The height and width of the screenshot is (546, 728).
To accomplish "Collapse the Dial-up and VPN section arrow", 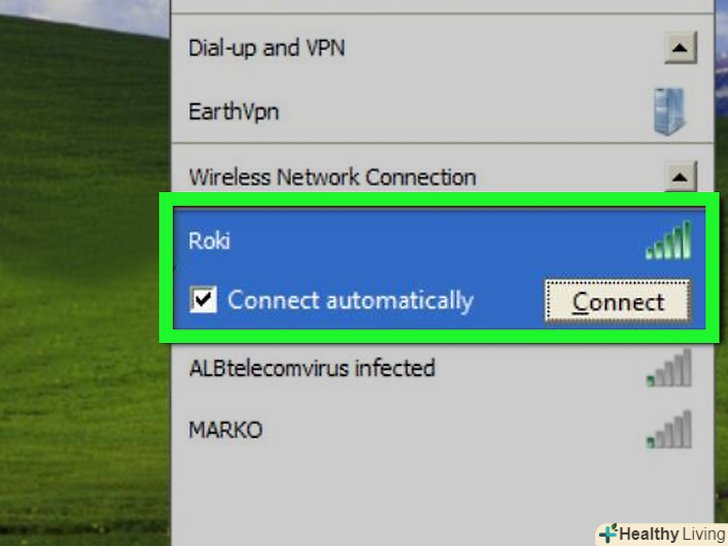I will click(x=680, y=48).
